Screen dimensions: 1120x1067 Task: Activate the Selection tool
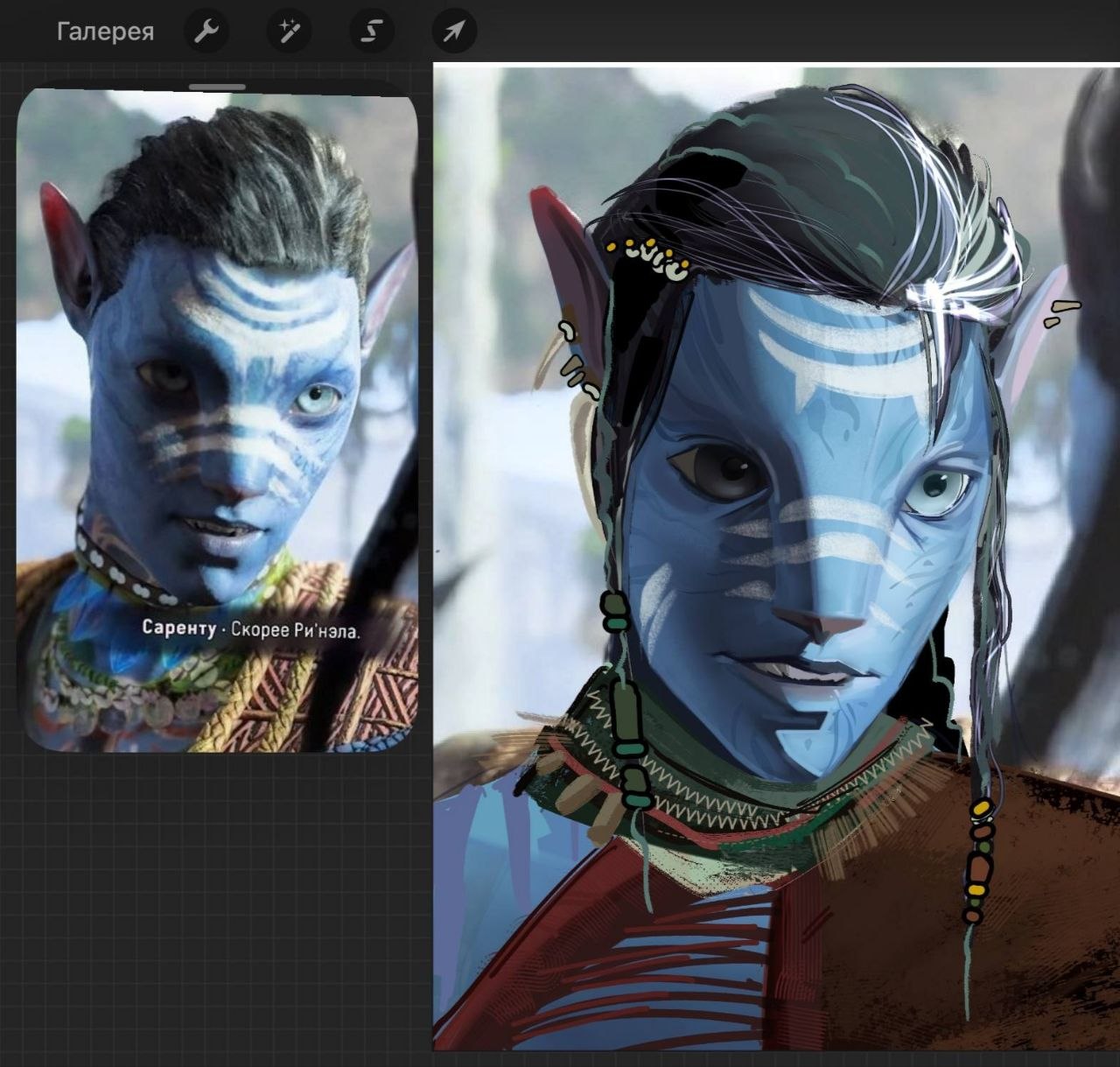click(372, 32)
